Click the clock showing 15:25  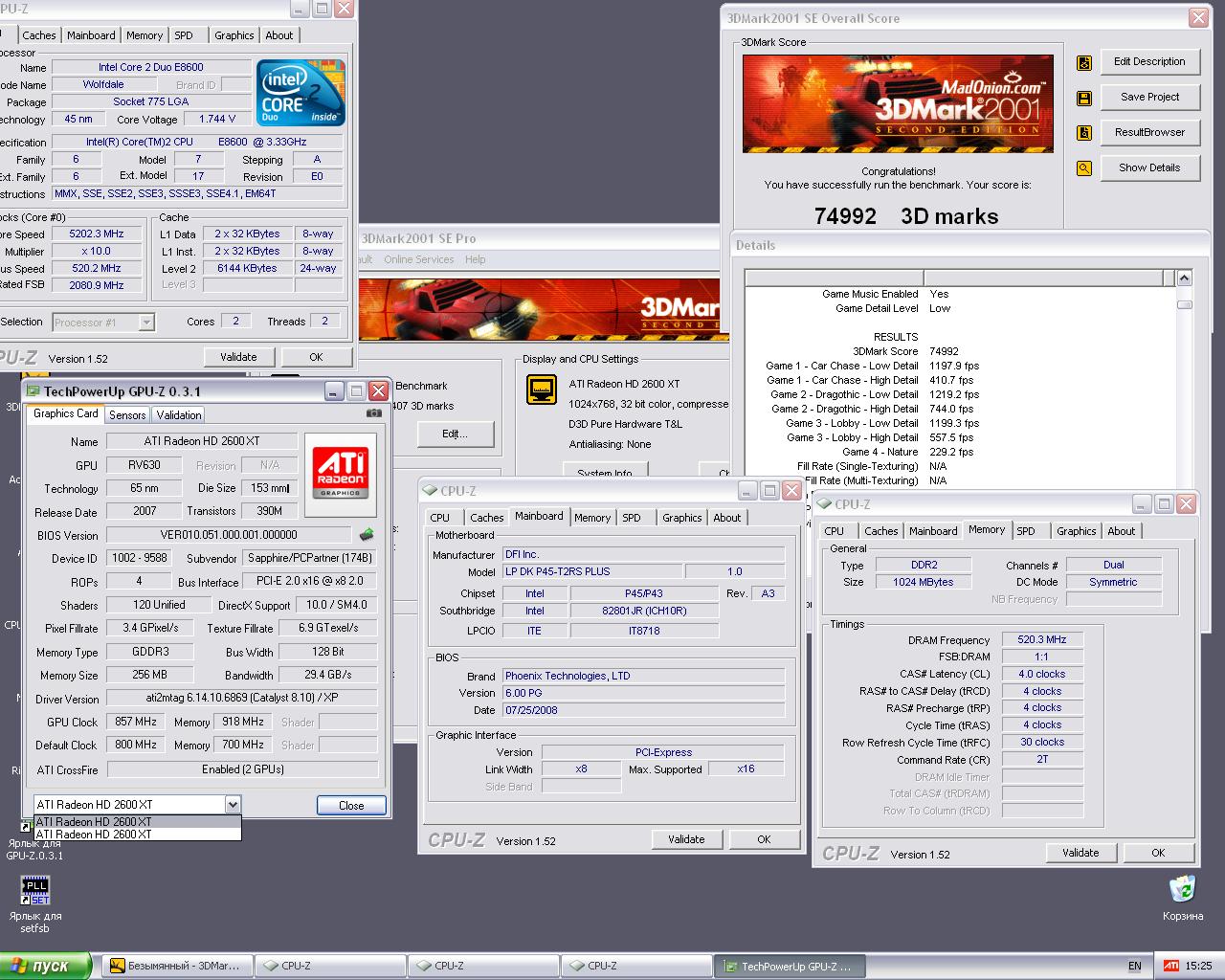pyautogui.click(x=1198, y=966)
